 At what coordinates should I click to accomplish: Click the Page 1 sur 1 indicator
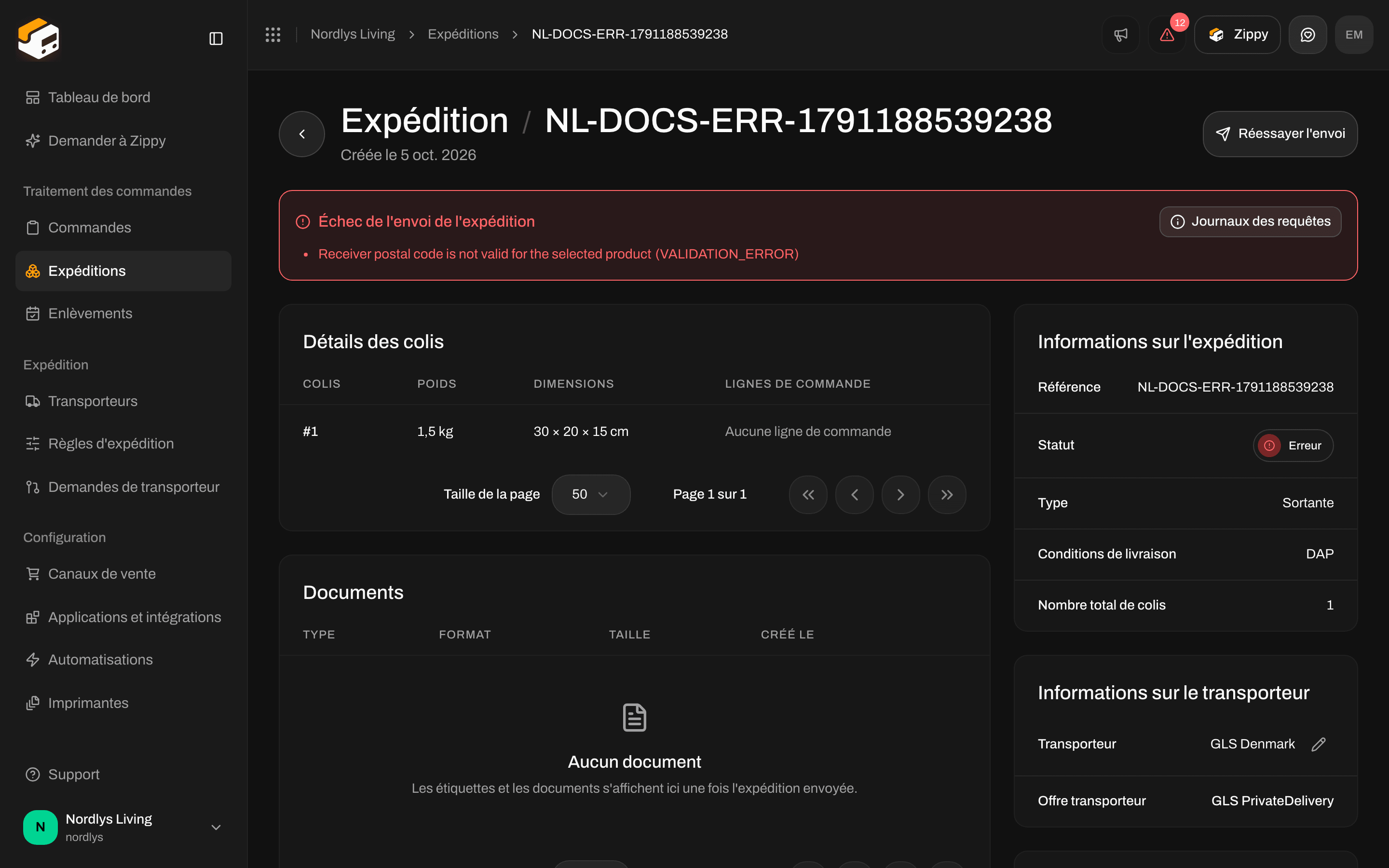[x=709, y=494]
